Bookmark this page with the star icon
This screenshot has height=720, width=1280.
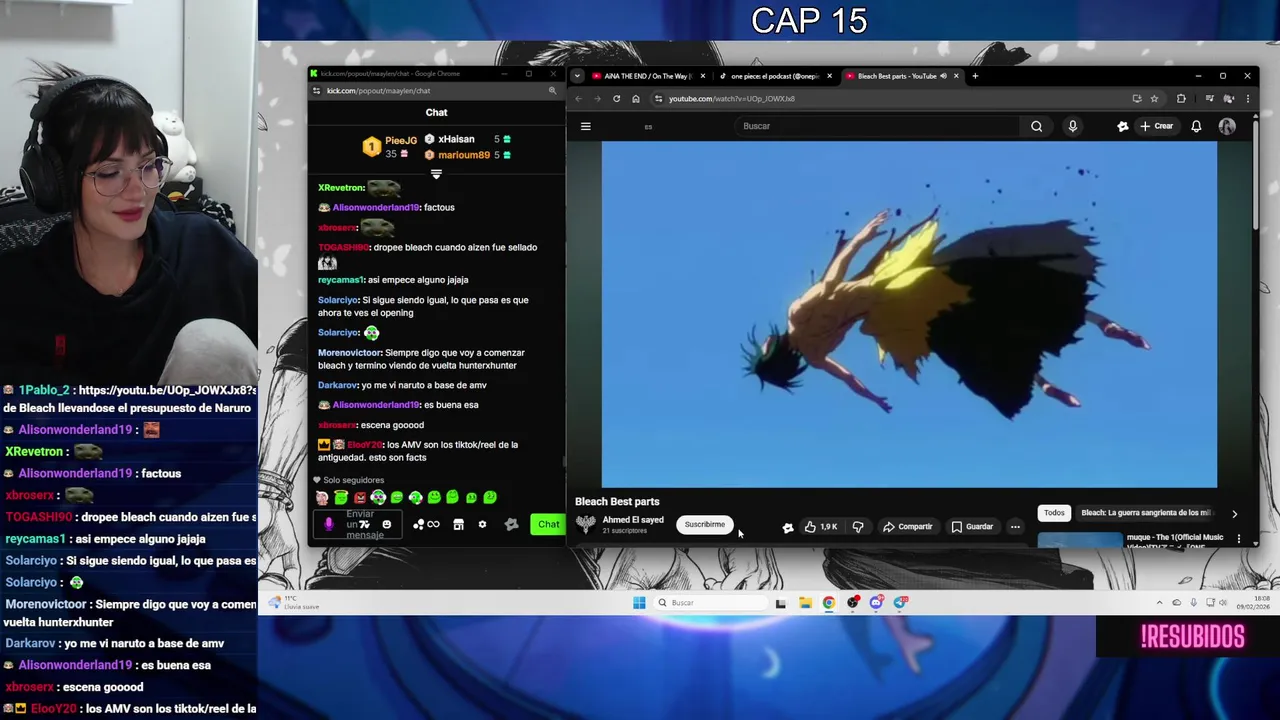pos(1154,99)
